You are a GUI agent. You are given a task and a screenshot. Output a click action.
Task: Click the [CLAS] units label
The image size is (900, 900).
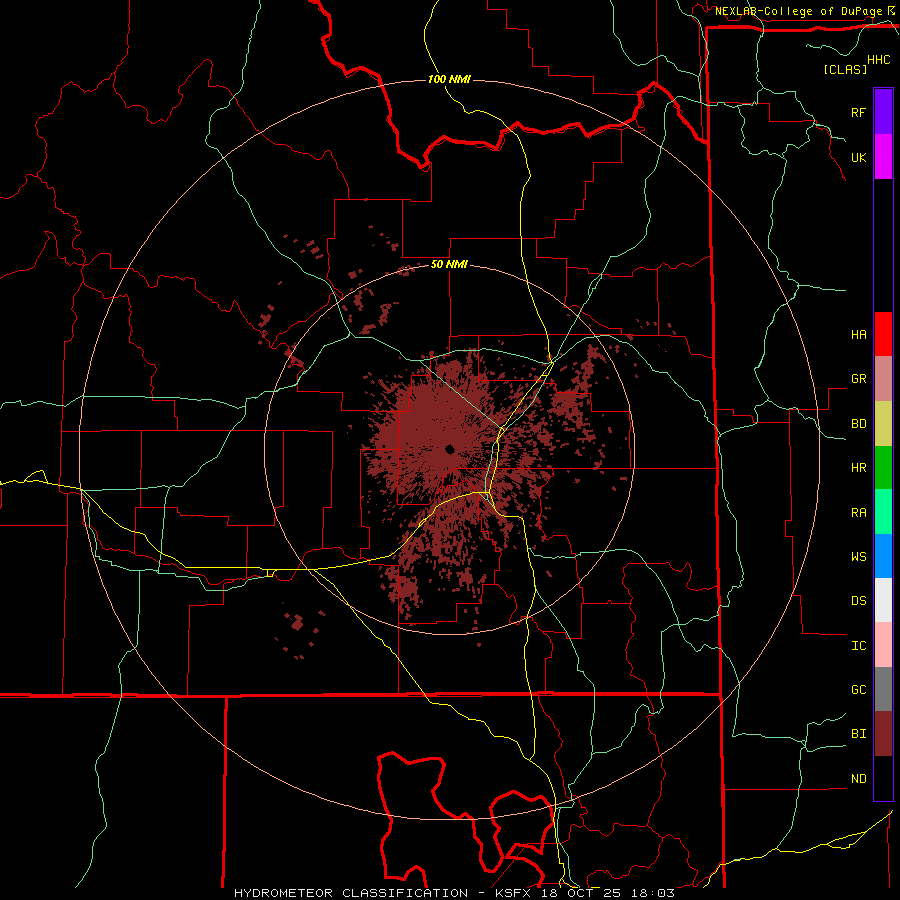click(845, 69)
